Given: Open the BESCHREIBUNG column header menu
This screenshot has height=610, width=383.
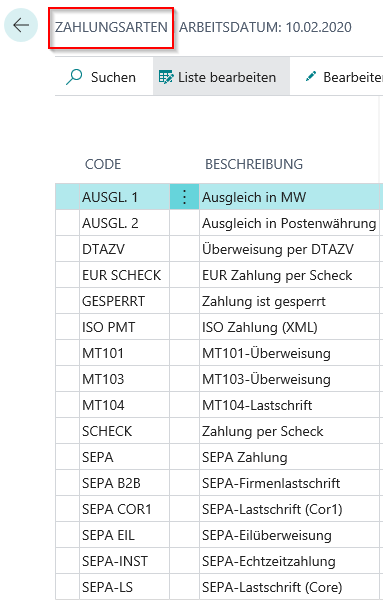Looking at the screenshot, I should tap(254, 164).
